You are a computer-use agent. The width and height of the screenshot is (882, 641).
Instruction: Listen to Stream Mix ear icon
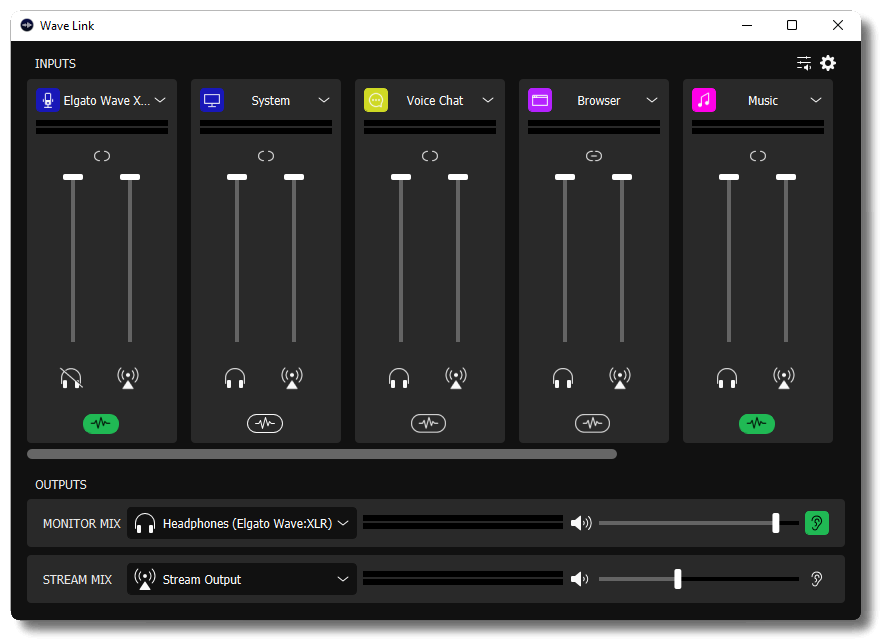click(817, 579)
